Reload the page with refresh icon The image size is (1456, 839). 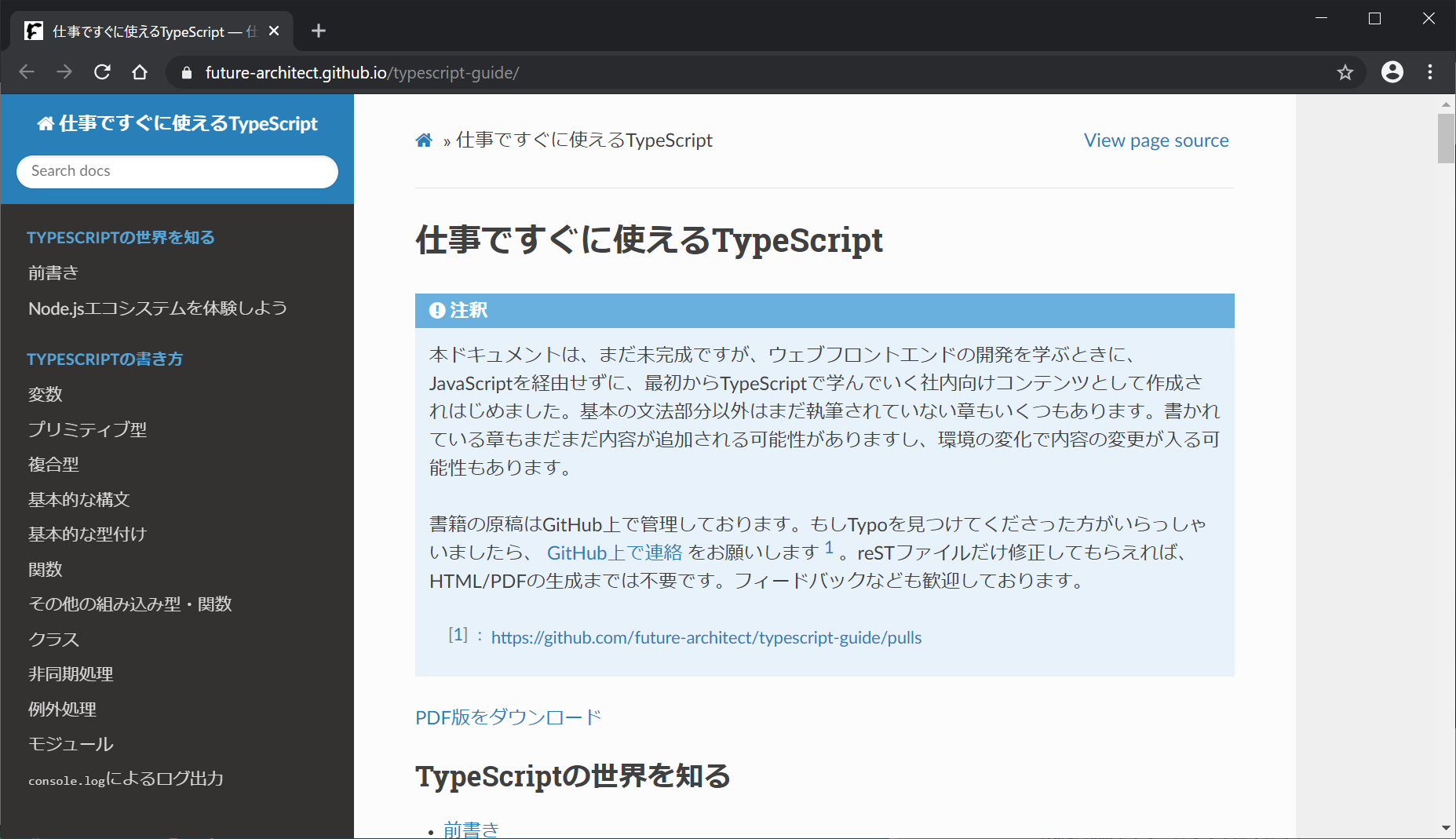[102, 72]
